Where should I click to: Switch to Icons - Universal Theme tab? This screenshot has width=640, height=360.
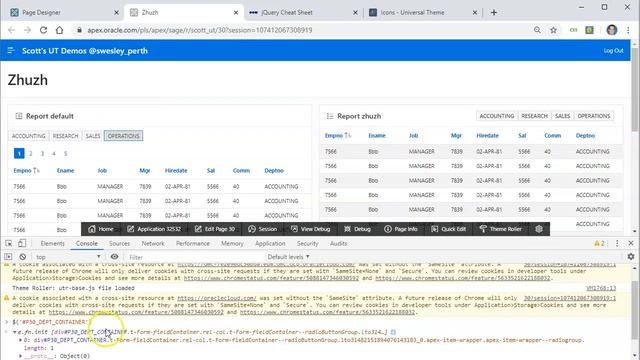pos(423,13)
